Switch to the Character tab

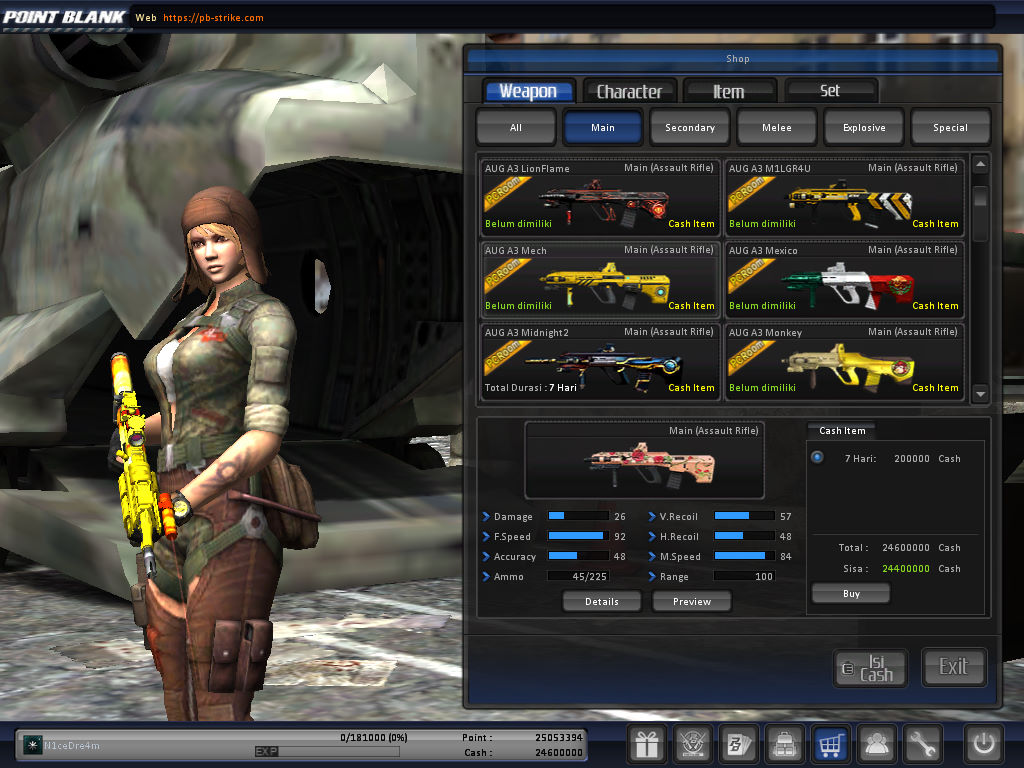point(630,91)
